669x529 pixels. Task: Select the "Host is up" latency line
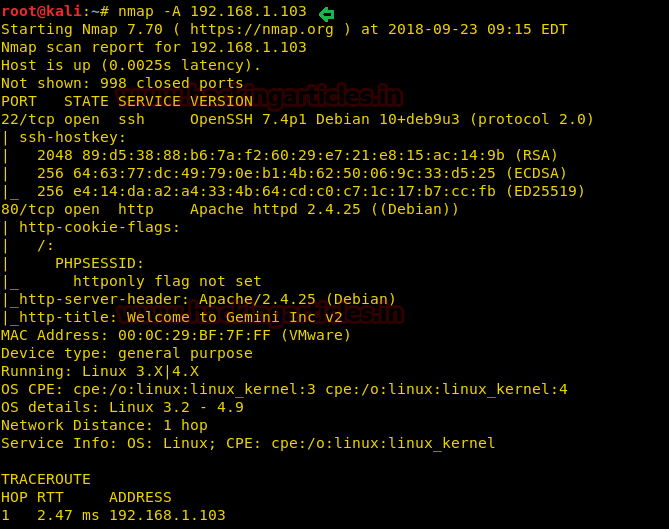pyautogui.click(x=130, y=65)
